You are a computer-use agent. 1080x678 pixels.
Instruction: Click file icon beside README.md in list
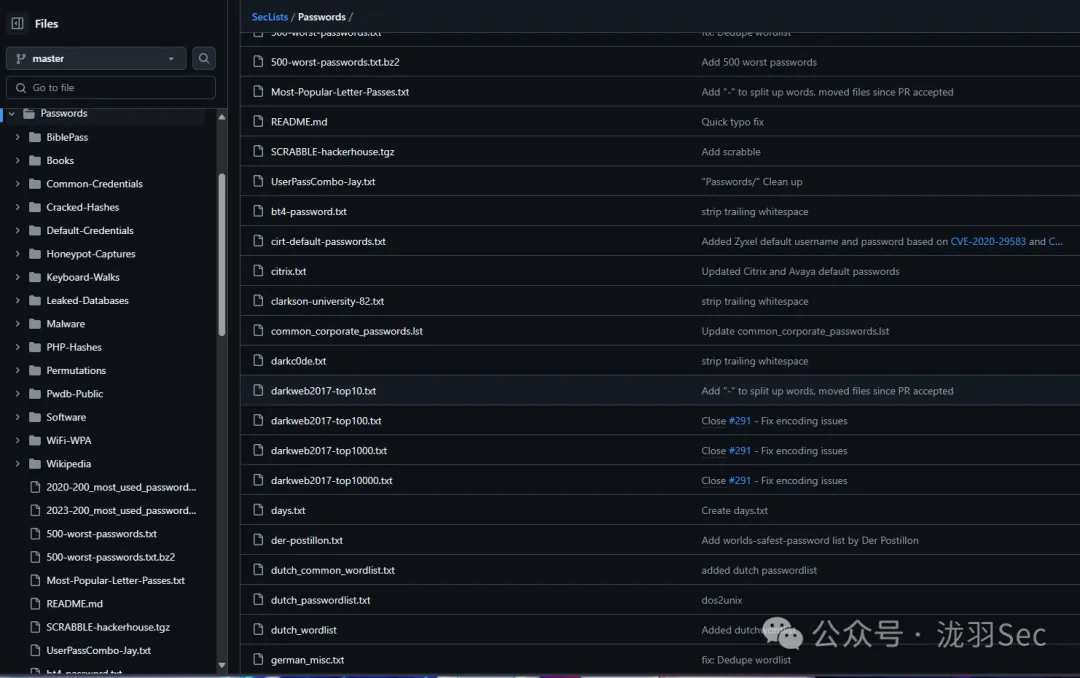coord(258,121)
